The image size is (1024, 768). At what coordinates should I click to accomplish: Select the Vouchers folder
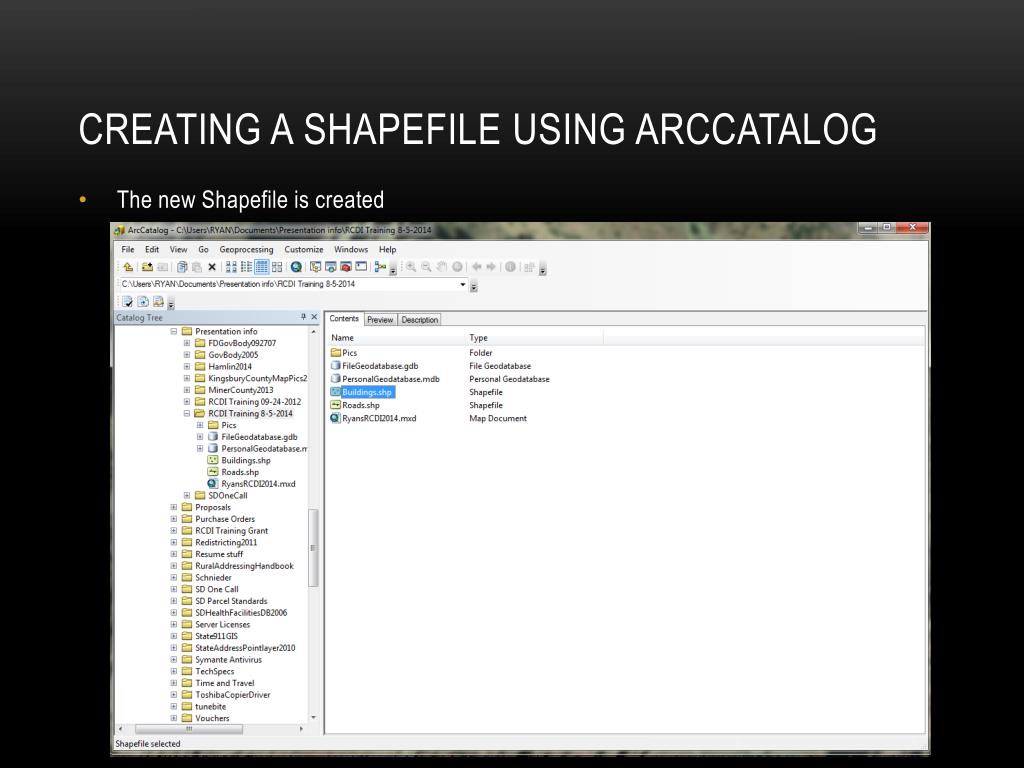point(212,718)
